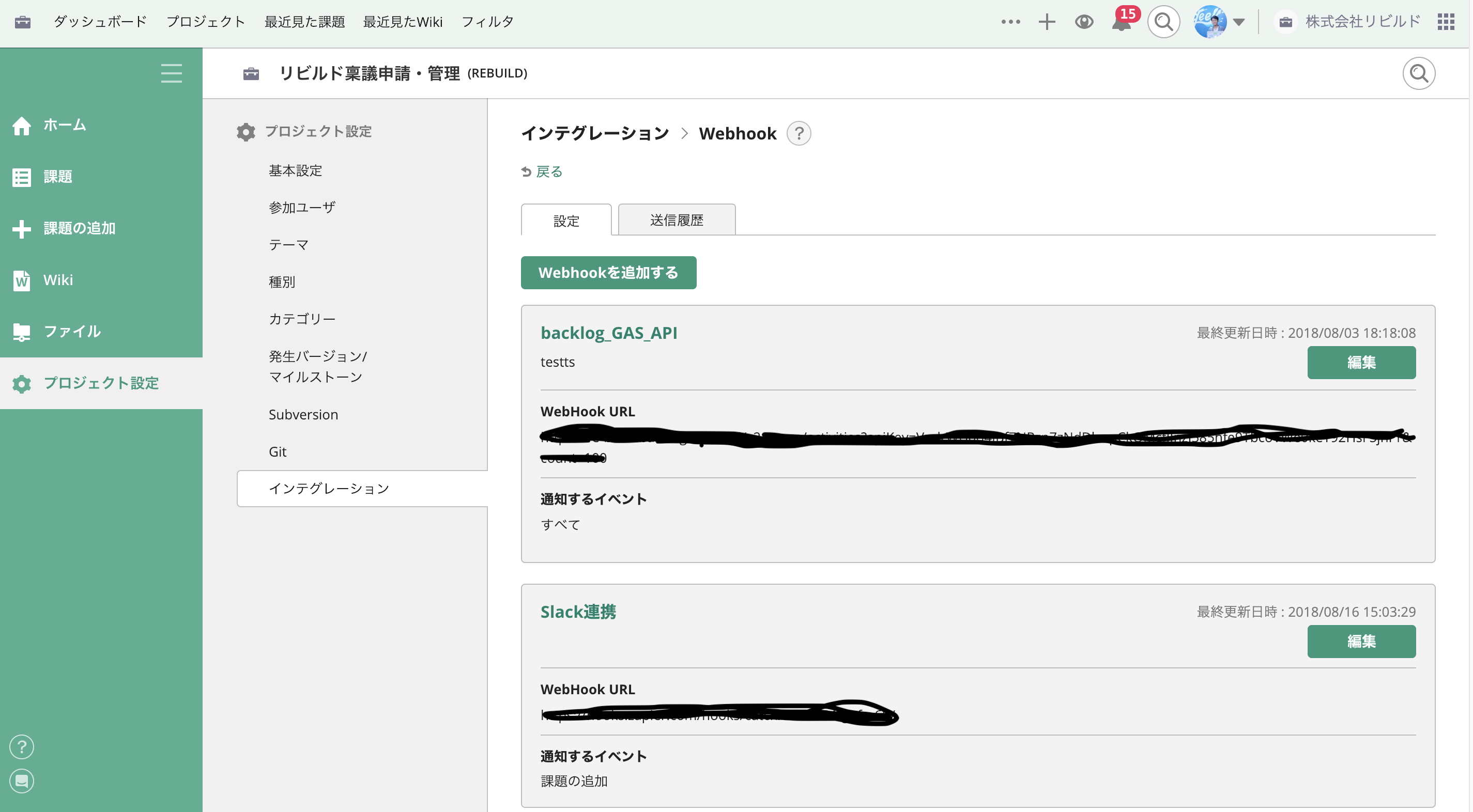Collapse the sidebar with the hamburger icon

click(x=171, y=73)
